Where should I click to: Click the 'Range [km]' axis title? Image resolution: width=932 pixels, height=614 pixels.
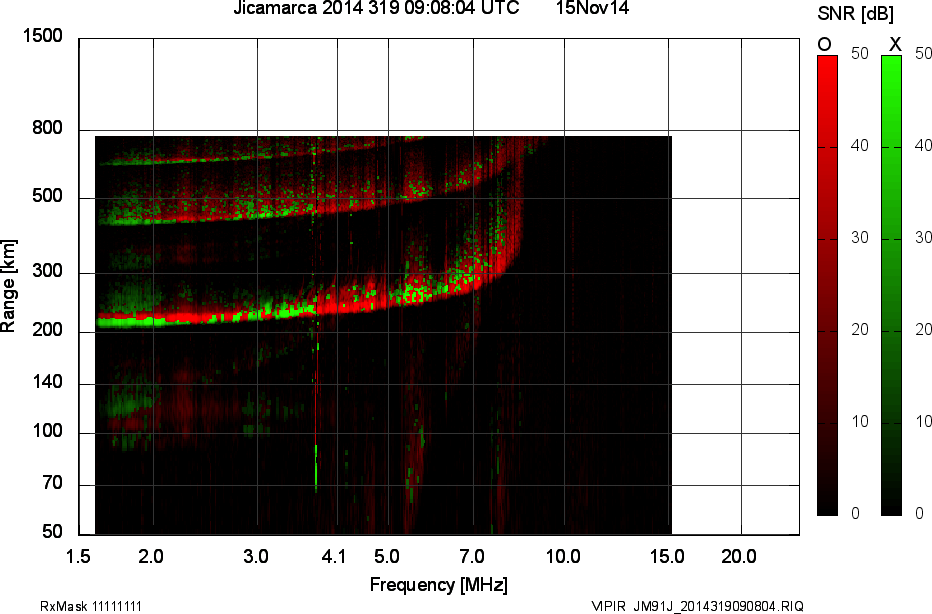tap(8, 286)
